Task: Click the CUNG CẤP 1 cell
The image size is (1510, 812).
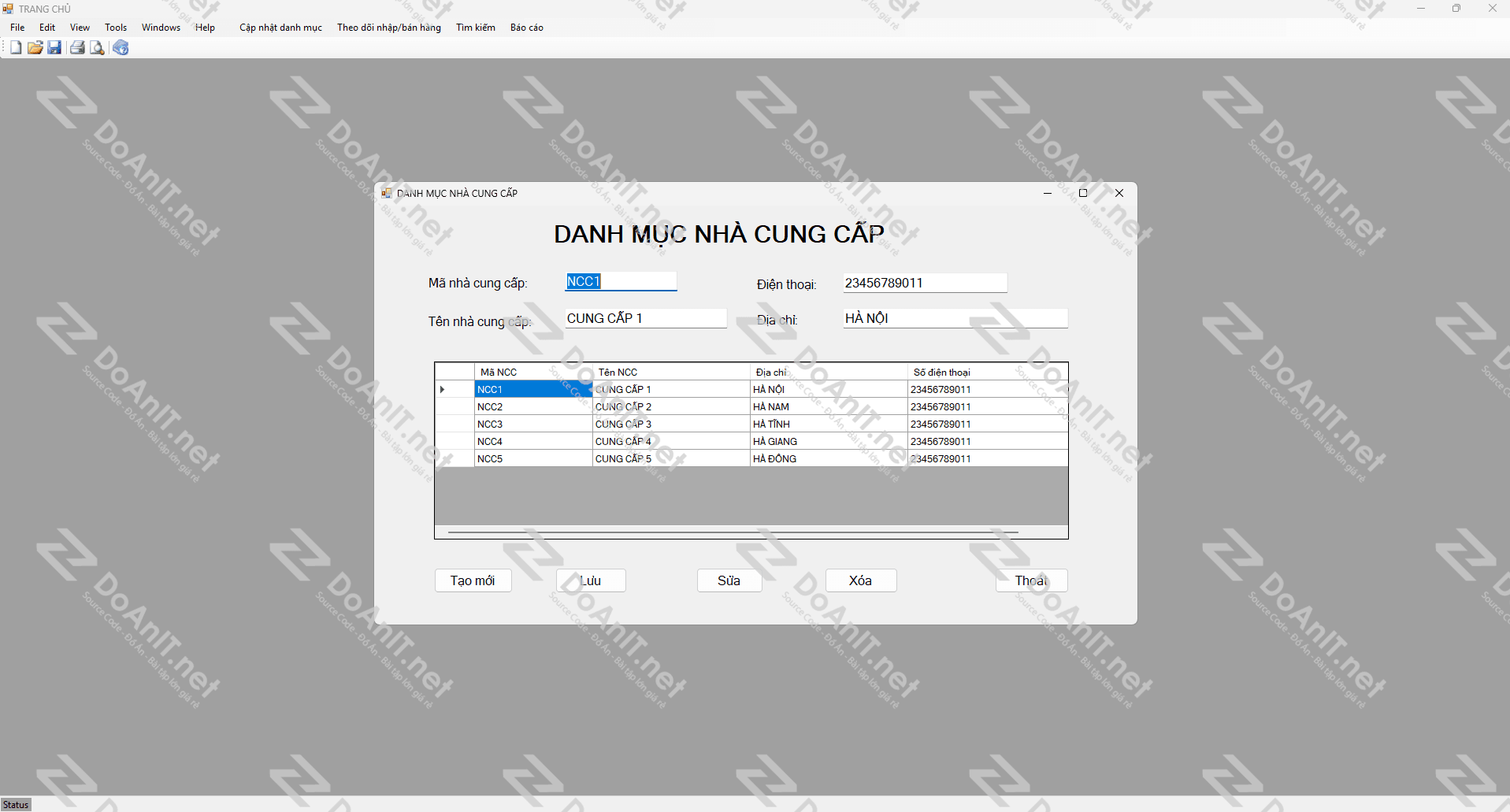Action: [x=671, y=389]
